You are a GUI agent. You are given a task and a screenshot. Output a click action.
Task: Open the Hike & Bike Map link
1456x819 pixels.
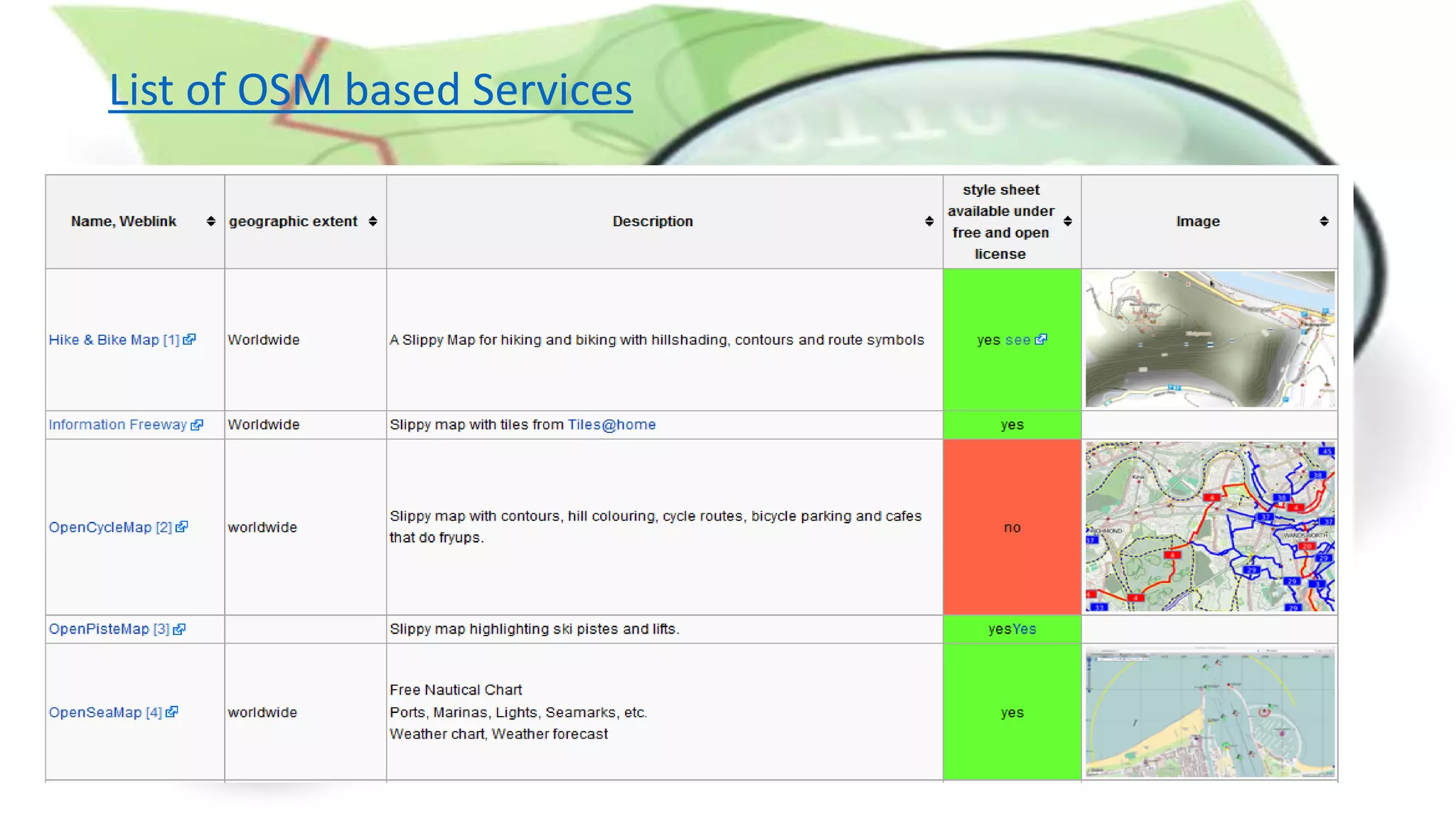(104, 340)
